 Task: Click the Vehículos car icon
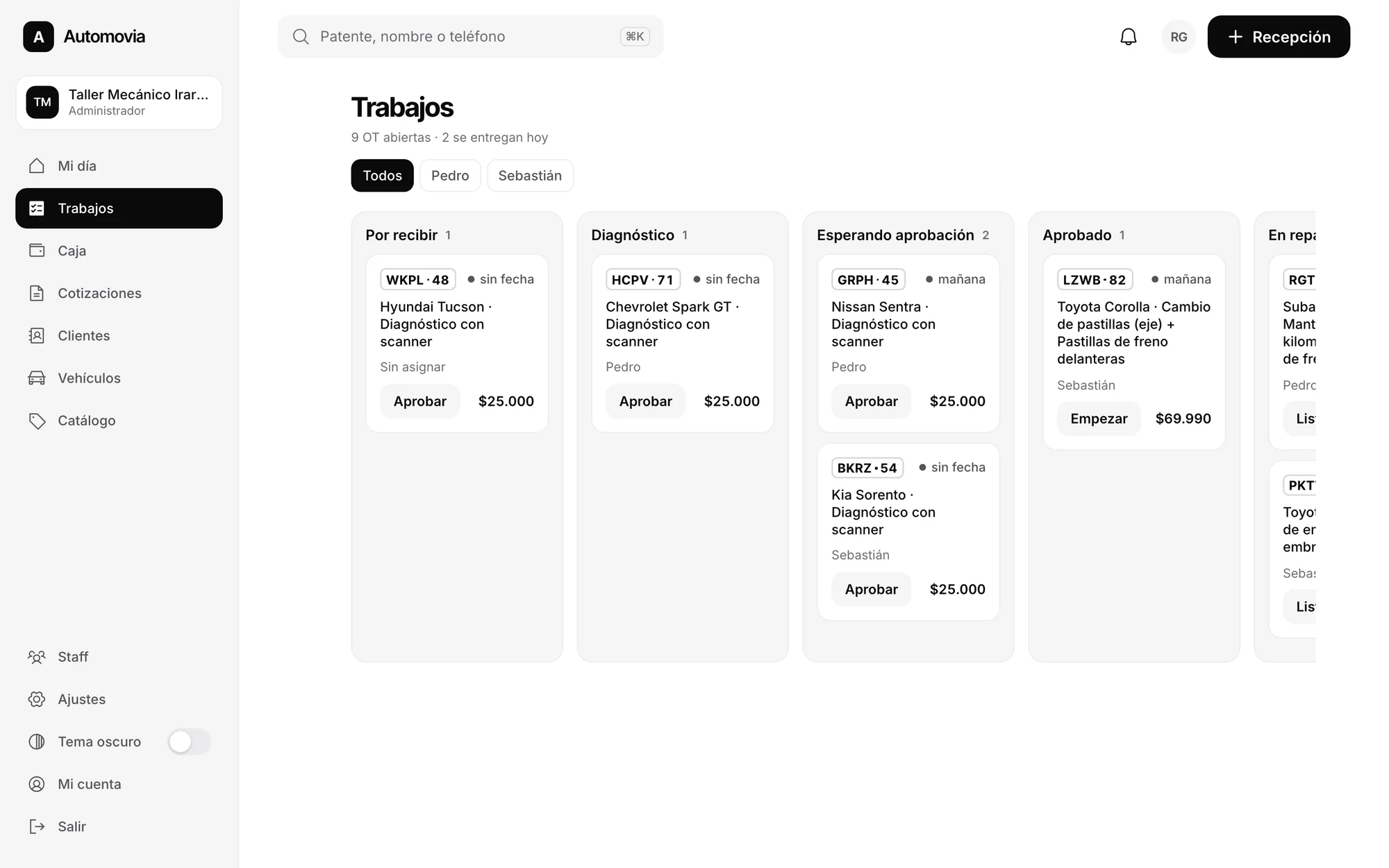(37, 378)
